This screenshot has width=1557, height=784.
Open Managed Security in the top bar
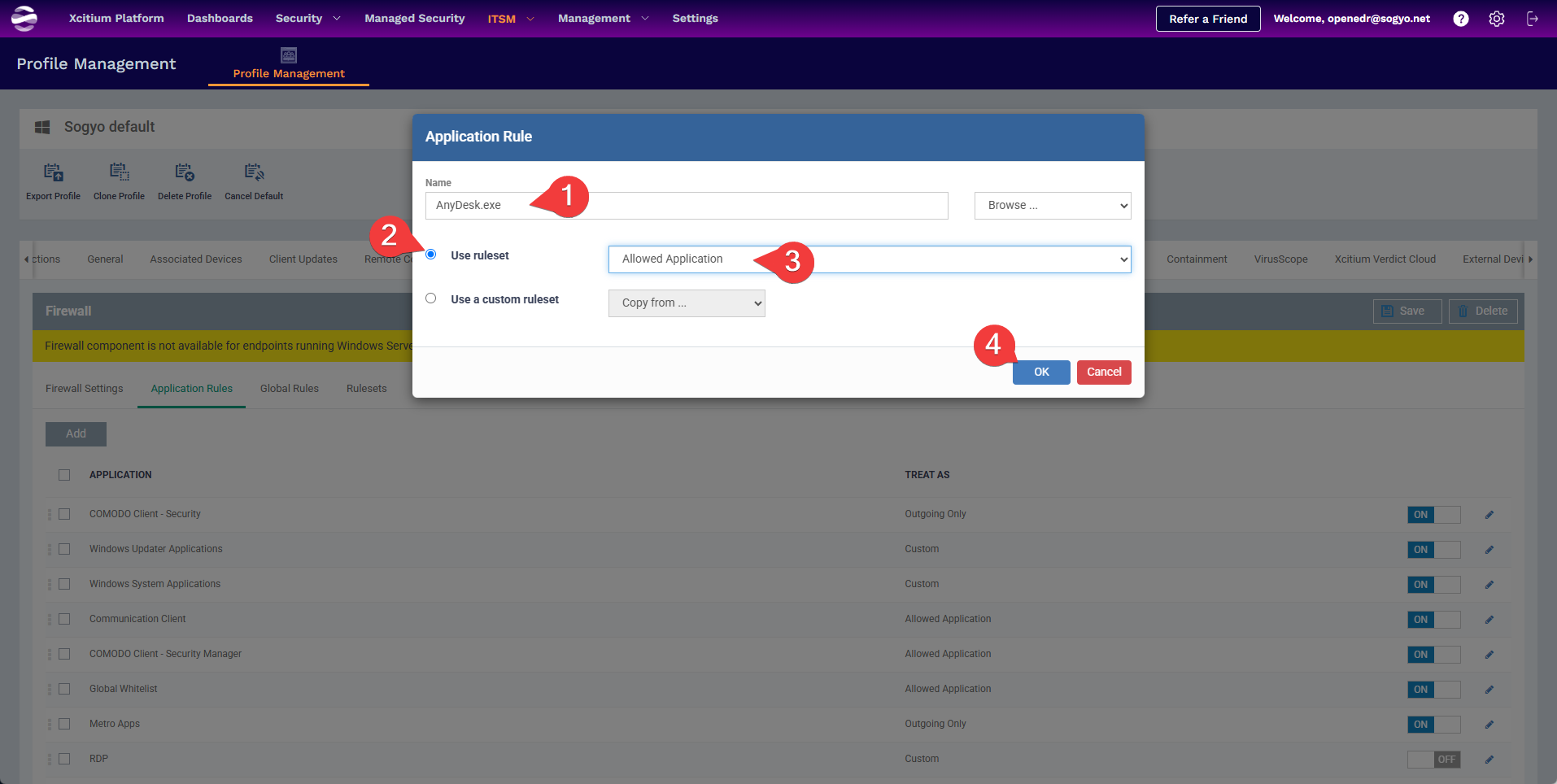415,19
